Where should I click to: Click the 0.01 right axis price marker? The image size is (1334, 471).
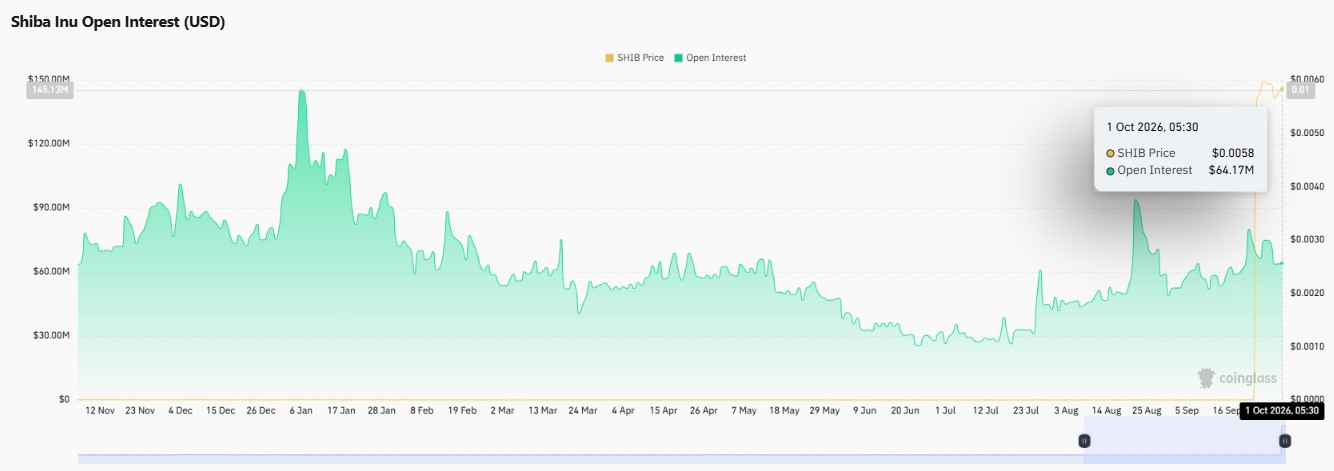coord(1301,90)
